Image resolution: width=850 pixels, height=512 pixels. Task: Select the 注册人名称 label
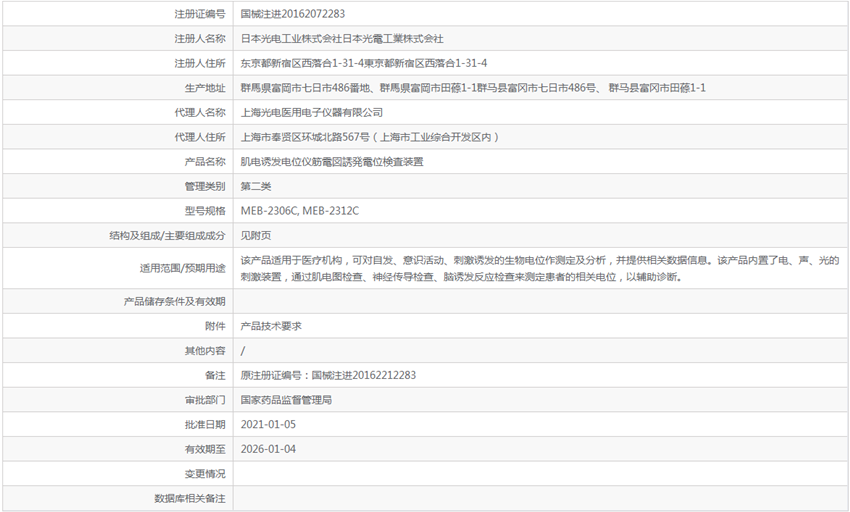click(x=199, y=39)
